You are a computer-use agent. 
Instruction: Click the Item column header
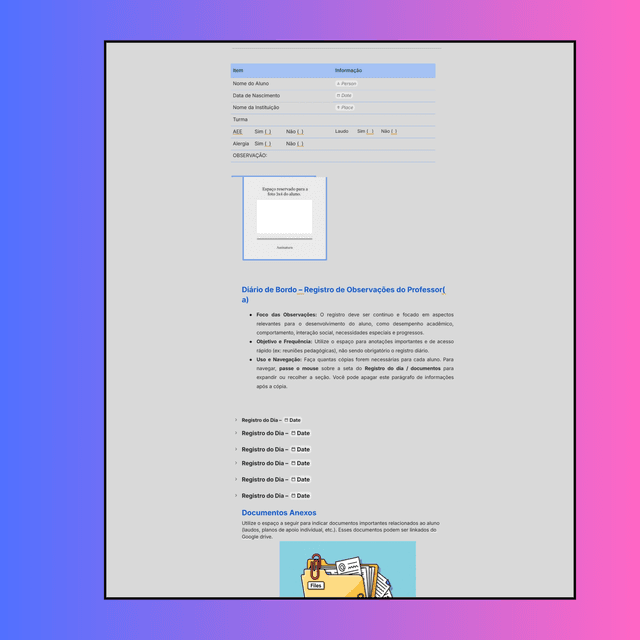tap(238, 71)
